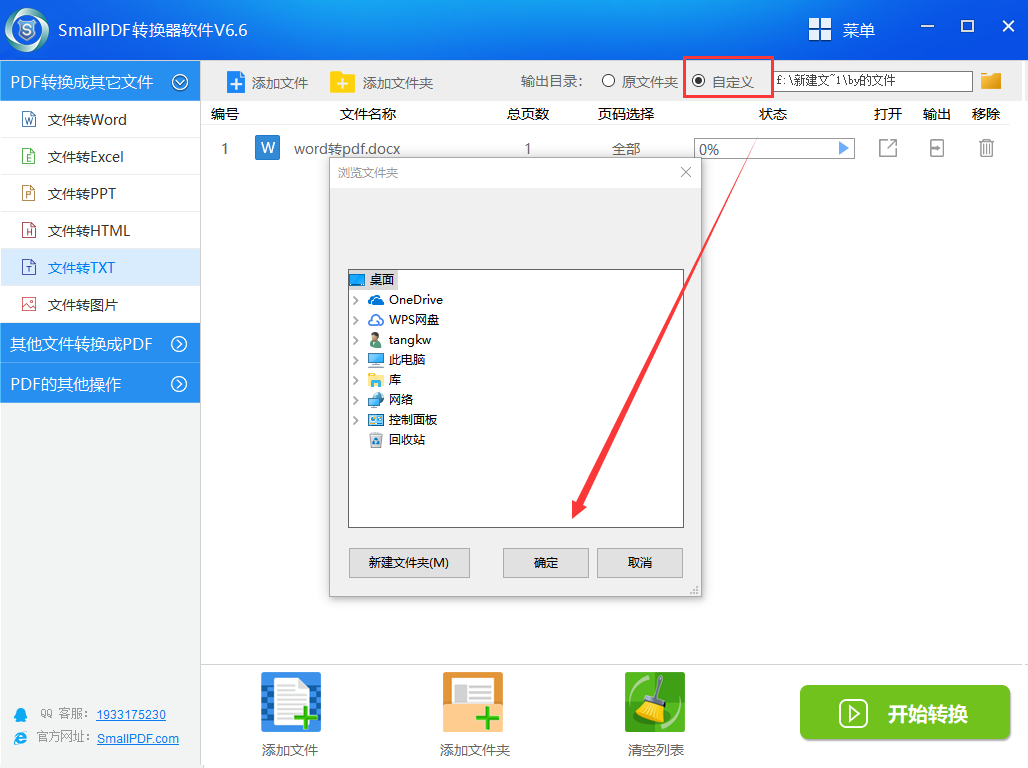This screenshot has width=1028, height=768.
Task: Click the Word file icon for word转pdf.docx
Action: click(267, 148)
